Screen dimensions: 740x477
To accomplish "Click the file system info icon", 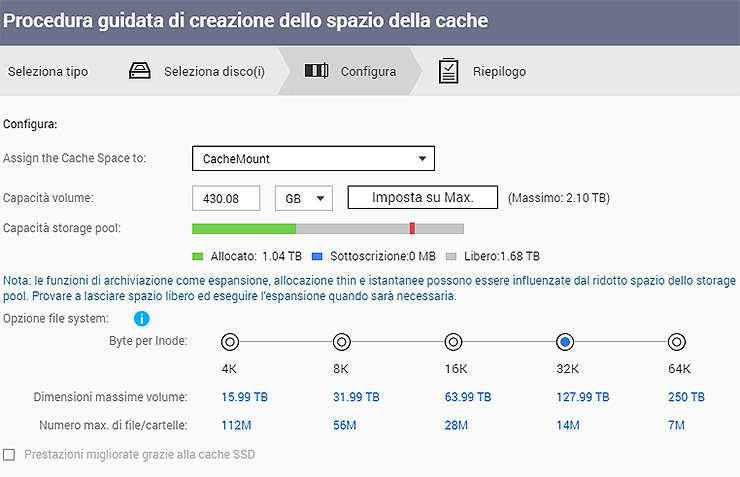I will [142, 319].
